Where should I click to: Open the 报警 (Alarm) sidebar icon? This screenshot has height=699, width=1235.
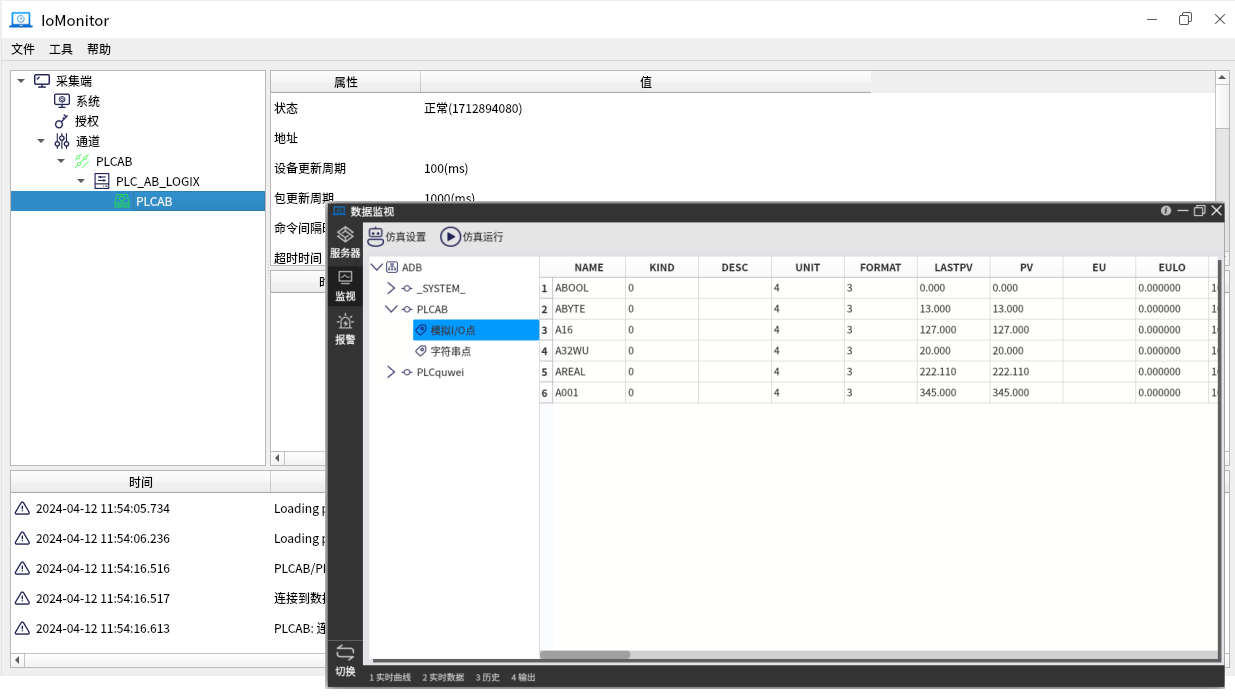(x=345, y=329)
